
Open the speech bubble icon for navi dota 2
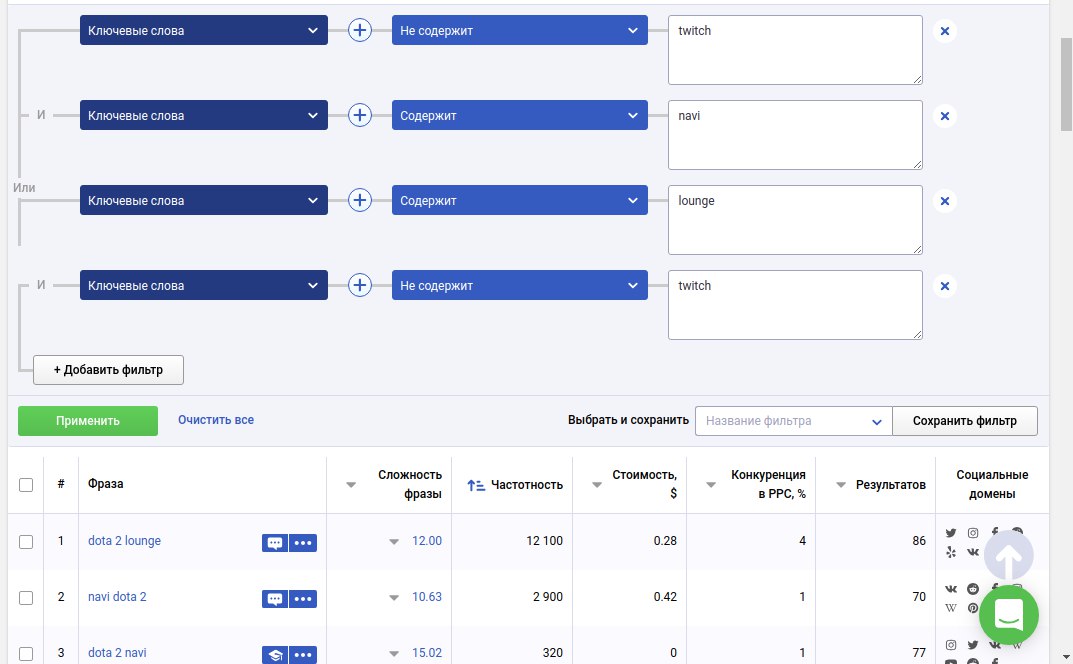coord(274,599)
